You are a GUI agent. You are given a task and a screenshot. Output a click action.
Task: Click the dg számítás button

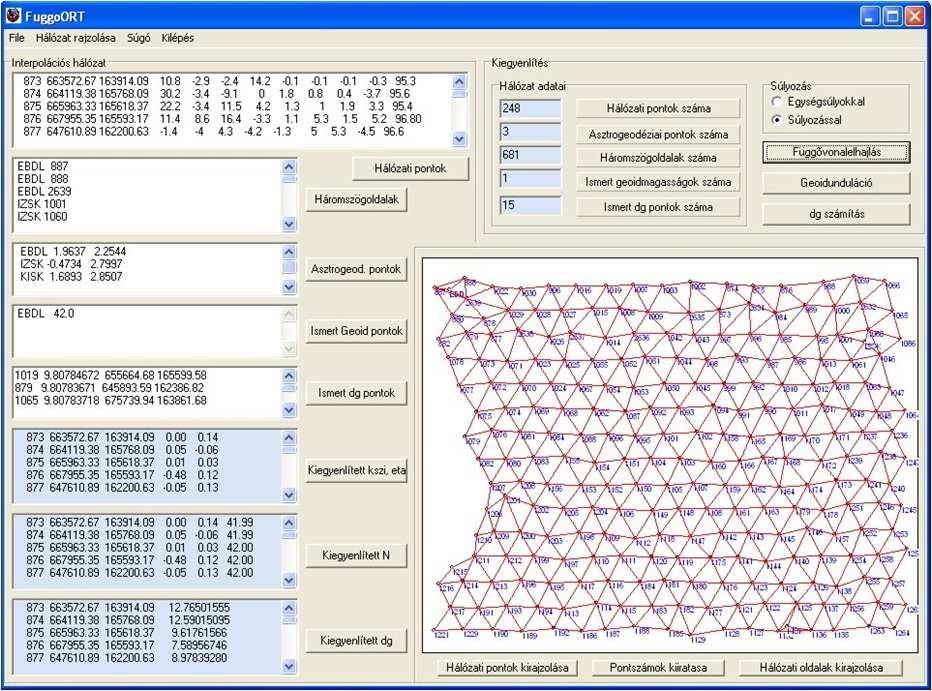836,214
